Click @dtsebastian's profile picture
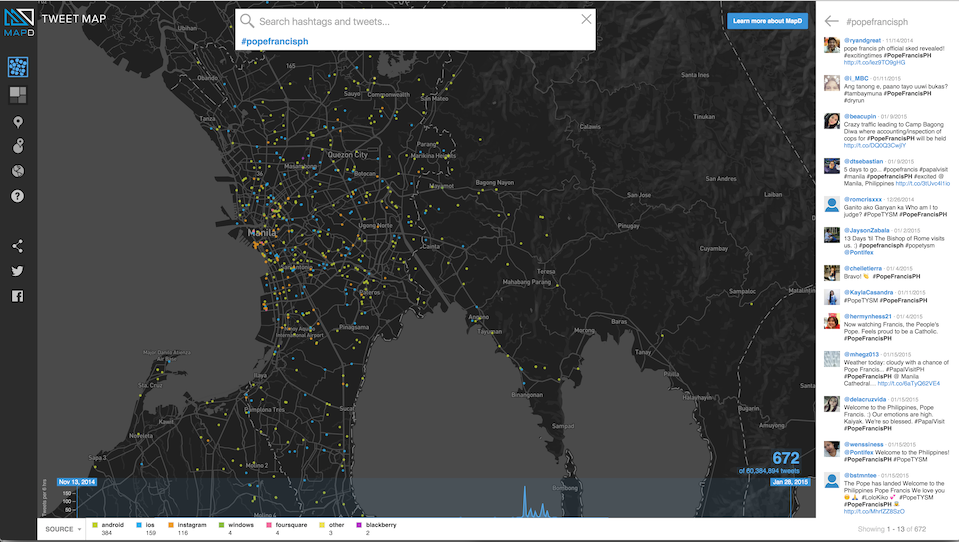This screenshot has width=959, height=542. [832, 166]
